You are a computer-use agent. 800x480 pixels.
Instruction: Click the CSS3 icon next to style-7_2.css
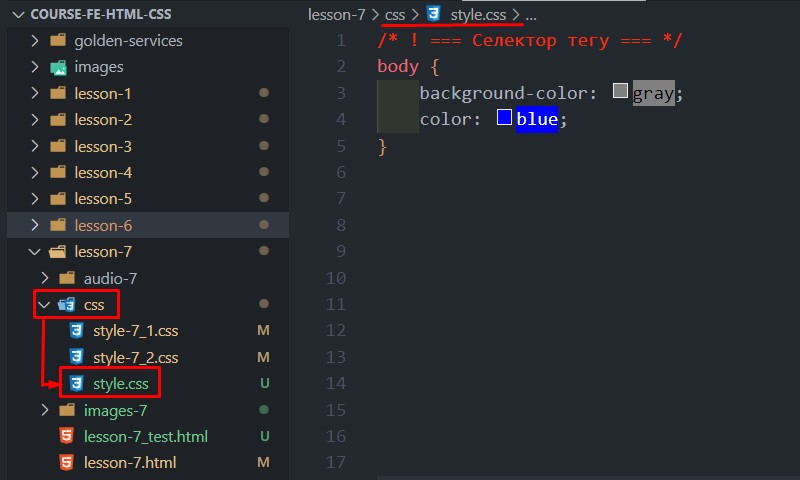tap(76, 357)
